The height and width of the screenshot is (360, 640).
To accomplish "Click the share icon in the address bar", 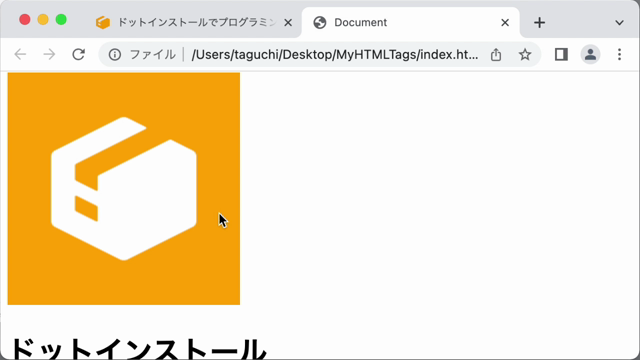I will click(x=496, y=54).
